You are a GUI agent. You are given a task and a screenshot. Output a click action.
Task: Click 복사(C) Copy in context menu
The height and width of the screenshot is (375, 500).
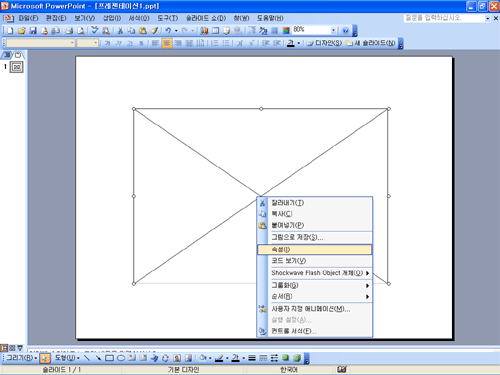click(315, 214)
